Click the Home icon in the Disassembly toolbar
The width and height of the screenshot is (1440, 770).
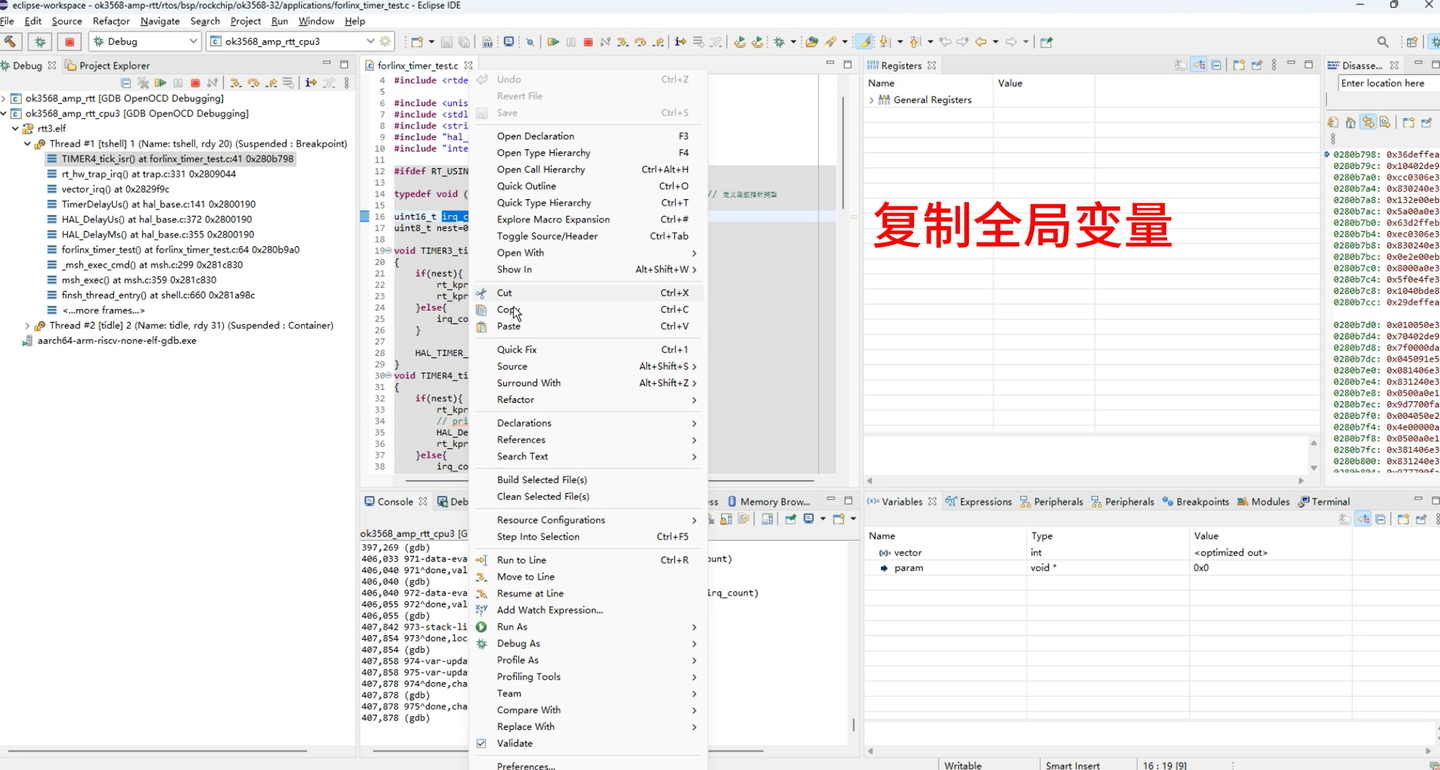pyautogui.click(x=1350, y=123)
